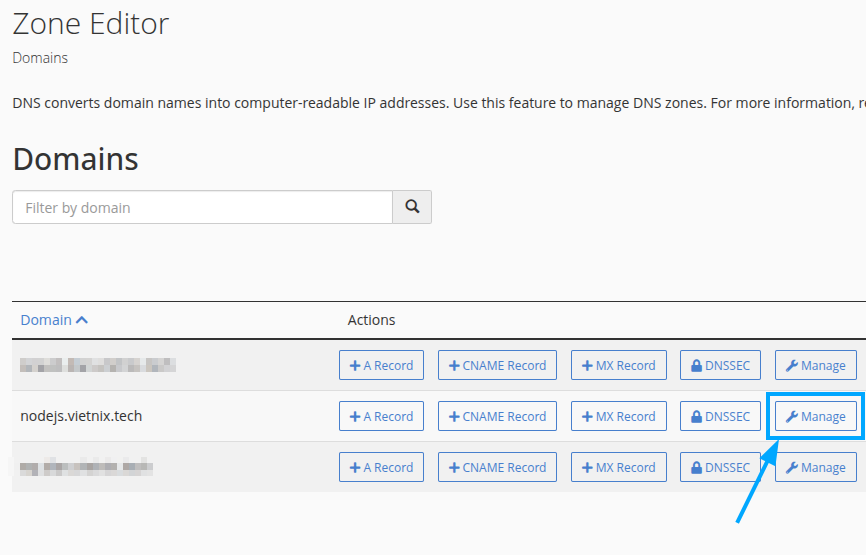Add A Record in the last row

(381, 467)
